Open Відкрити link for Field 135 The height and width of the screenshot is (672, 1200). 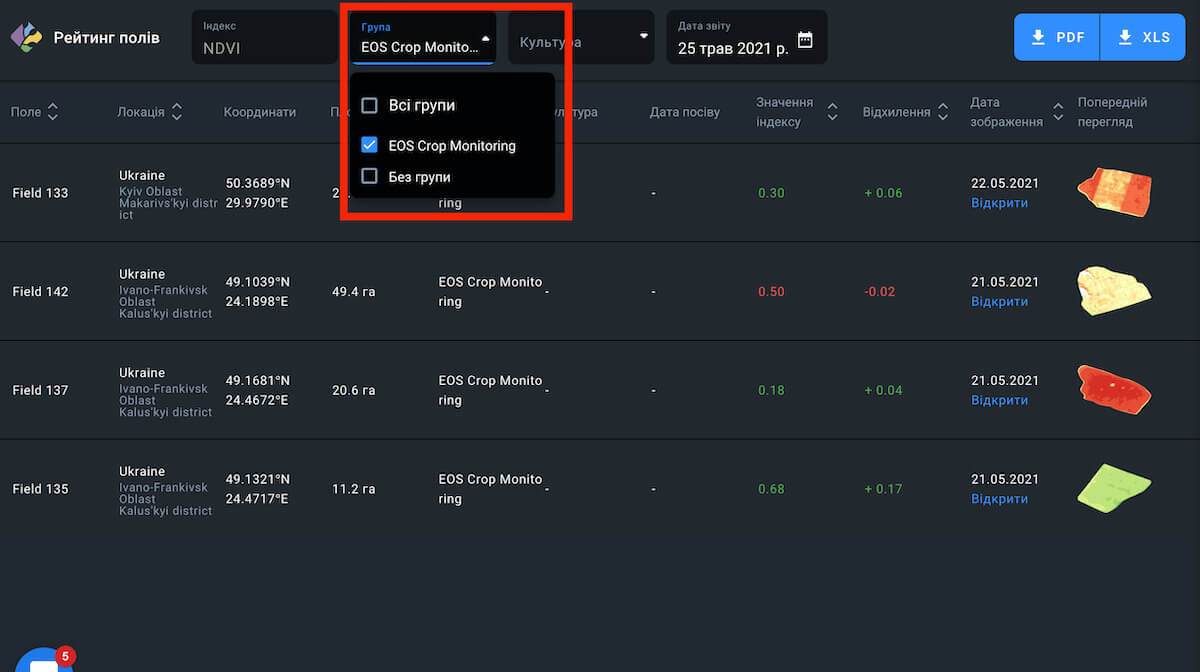[x=999, y=499]
